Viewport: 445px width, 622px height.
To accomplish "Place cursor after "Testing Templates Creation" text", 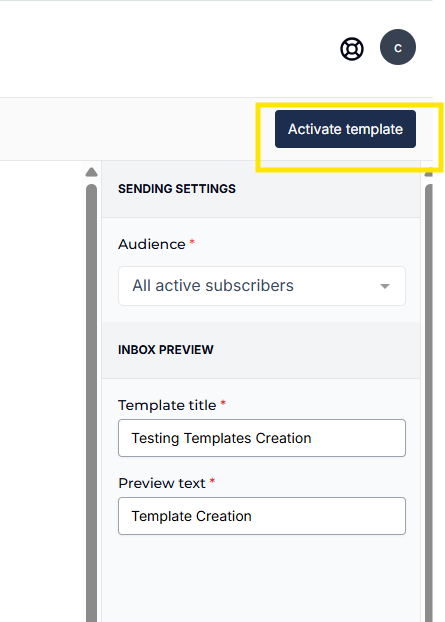I will coord(313,438).
